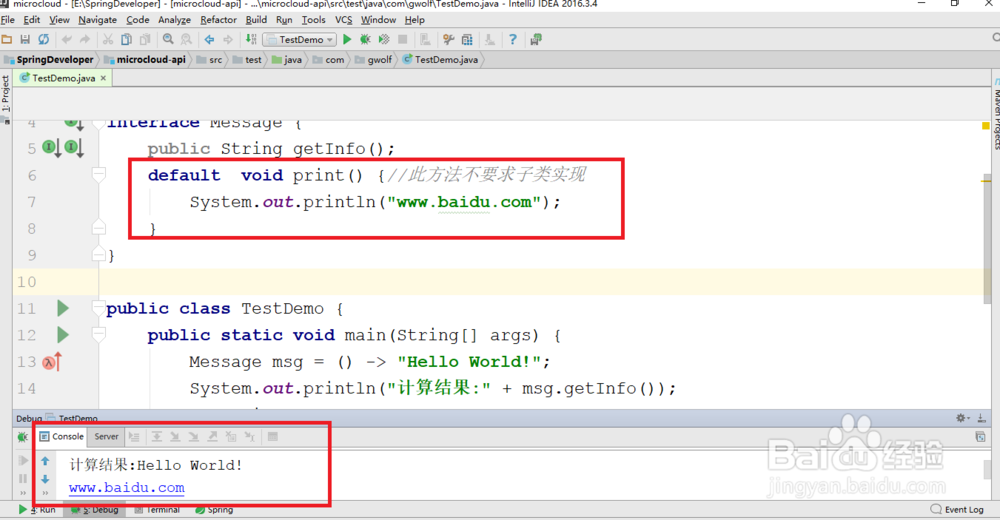1000x520 pixels.
Task: Click the gwolf breadcrumb folder
Action: pyautogui.click(x=374, y=59)
